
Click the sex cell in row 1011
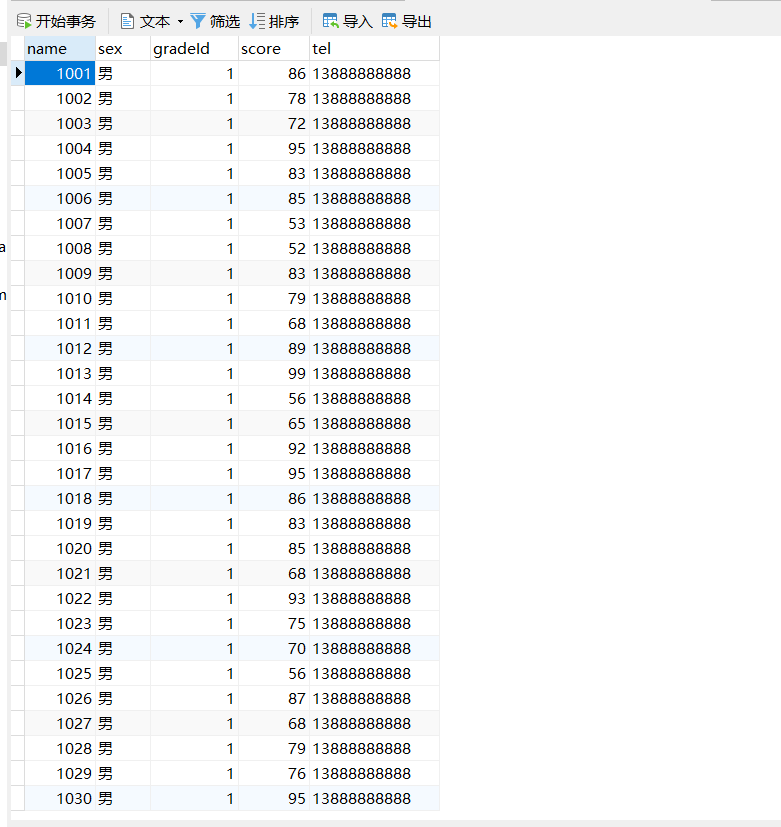click(123, 323)
